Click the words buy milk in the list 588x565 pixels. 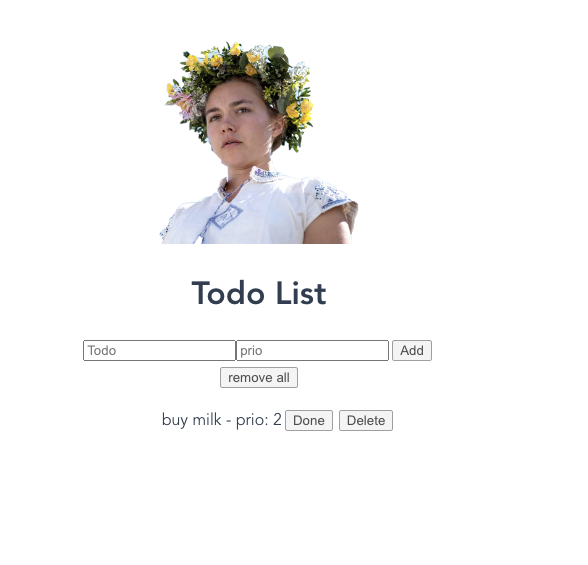[x=192, y=420]
